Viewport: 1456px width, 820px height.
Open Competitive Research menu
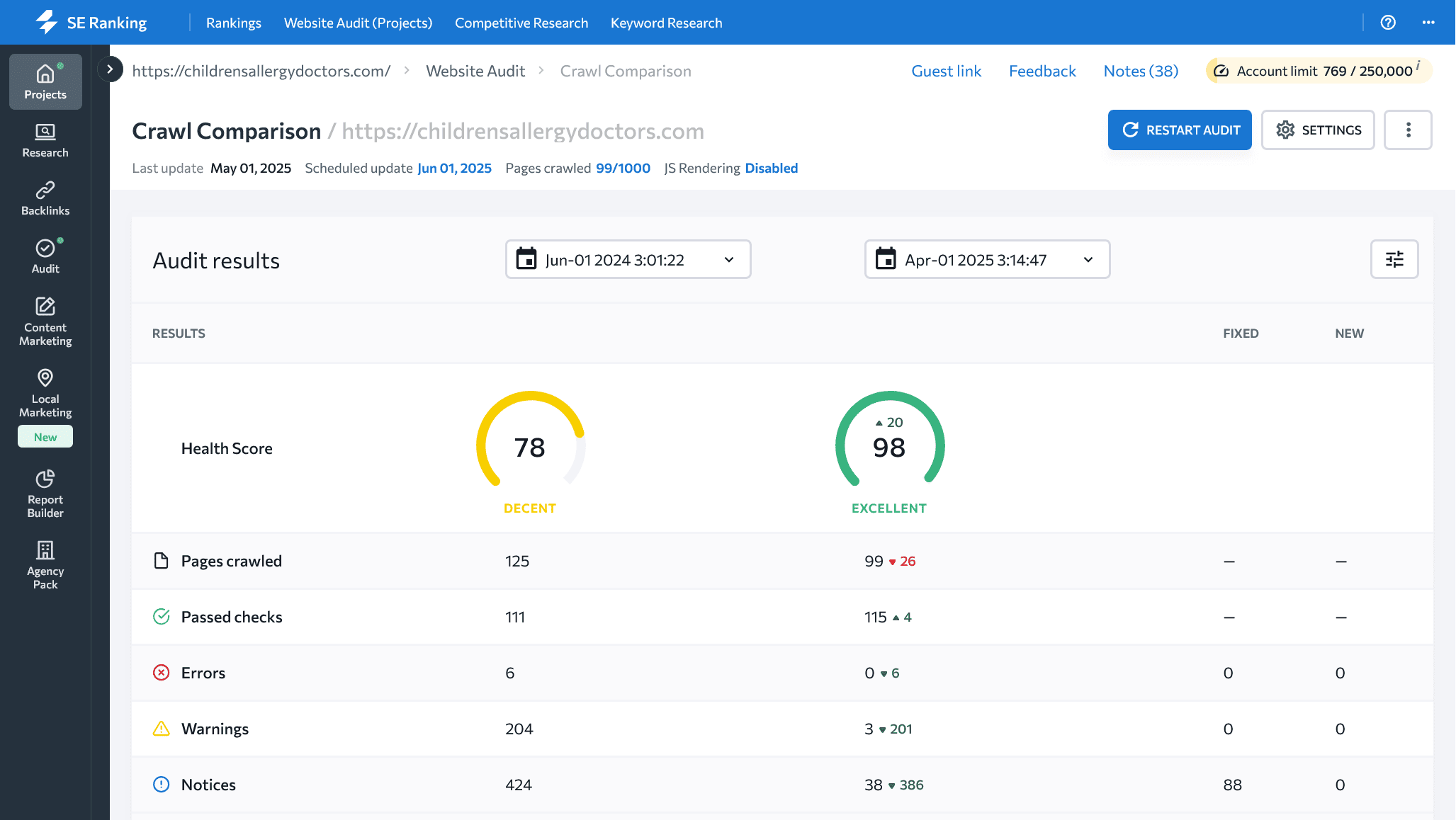pos(521,23)
